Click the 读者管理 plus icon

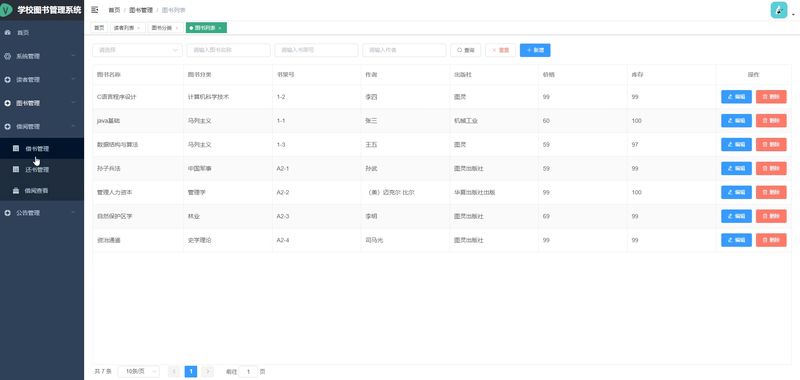7,80
